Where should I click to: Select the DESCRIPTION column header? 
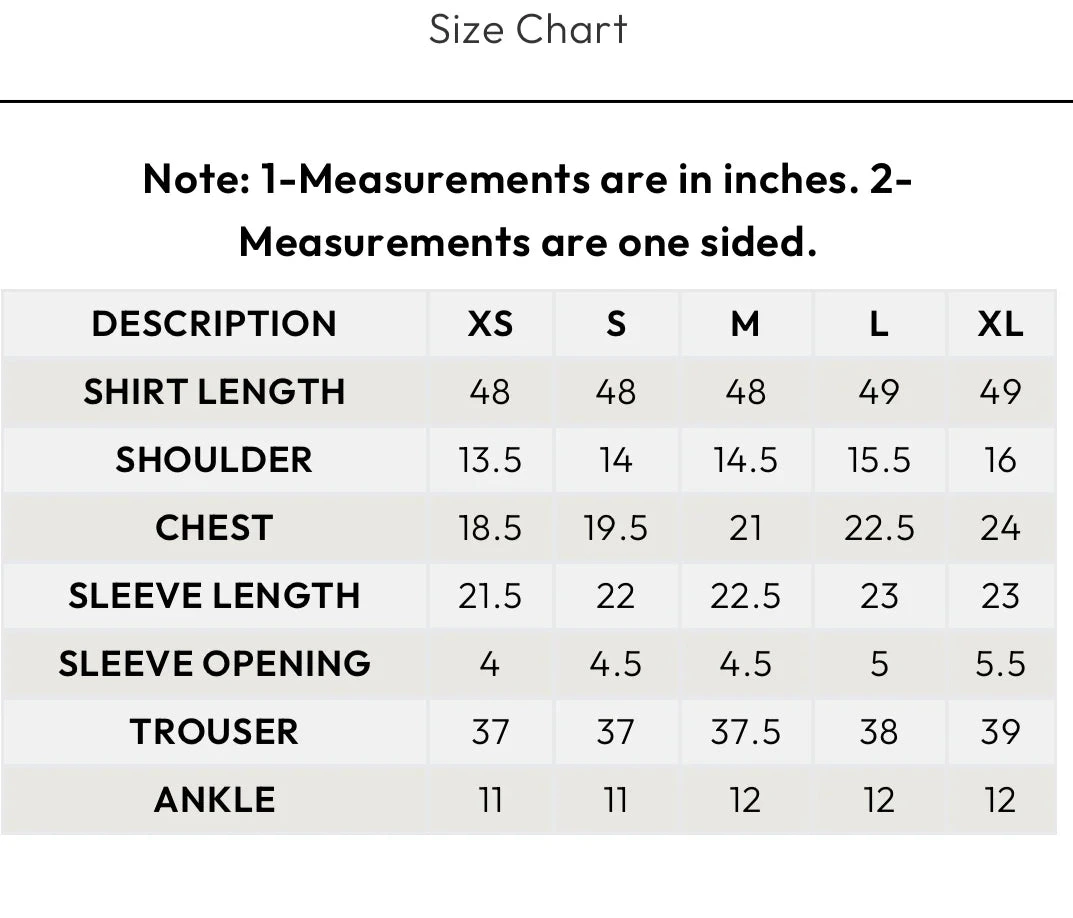(x=214, y=324)
